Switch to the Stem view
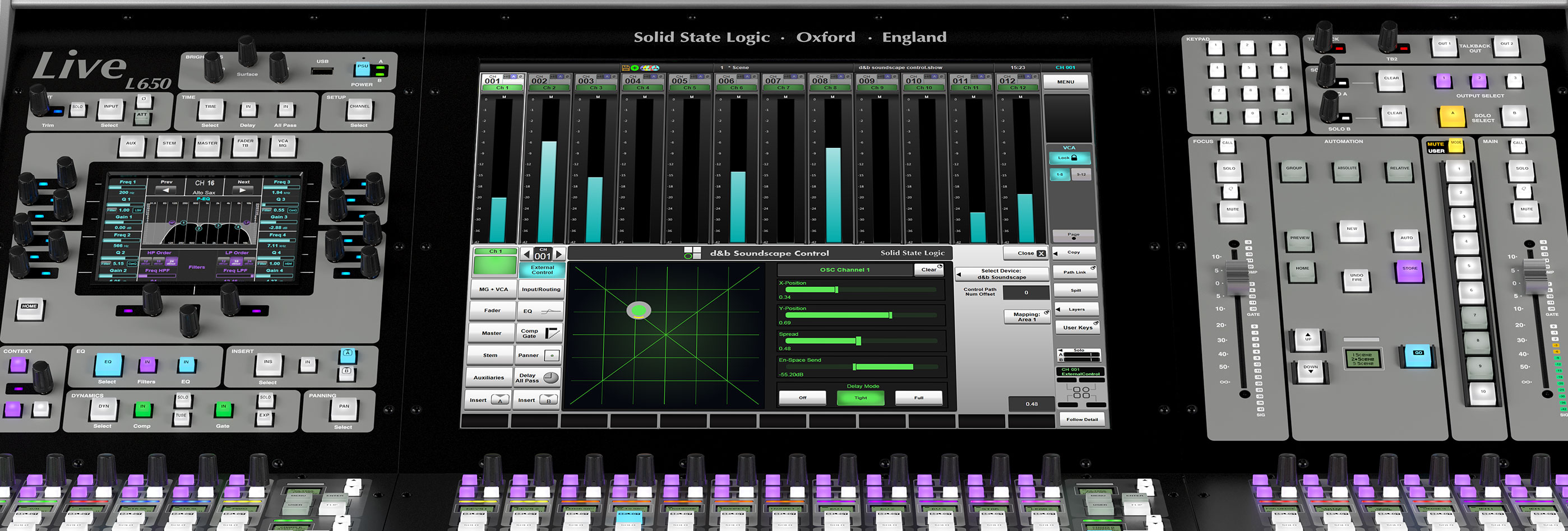1568x531 pixels. [x=490, y=355]
